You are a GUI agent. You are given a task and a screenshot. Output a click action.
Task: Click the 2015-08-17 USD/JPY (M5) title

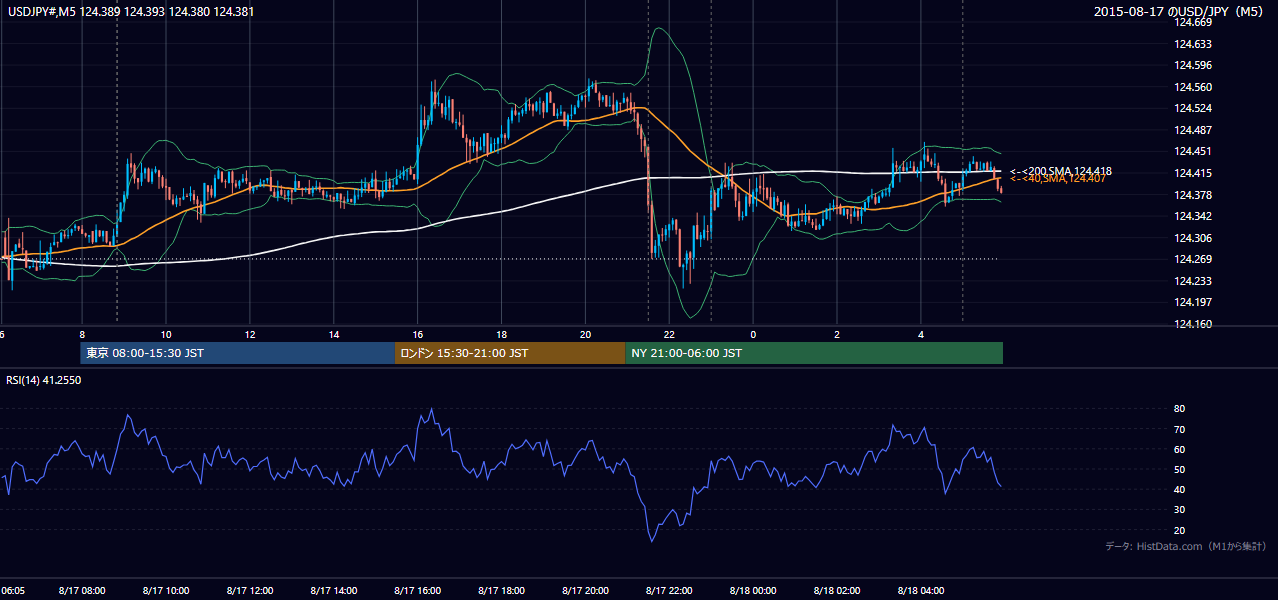[1180, 11]
